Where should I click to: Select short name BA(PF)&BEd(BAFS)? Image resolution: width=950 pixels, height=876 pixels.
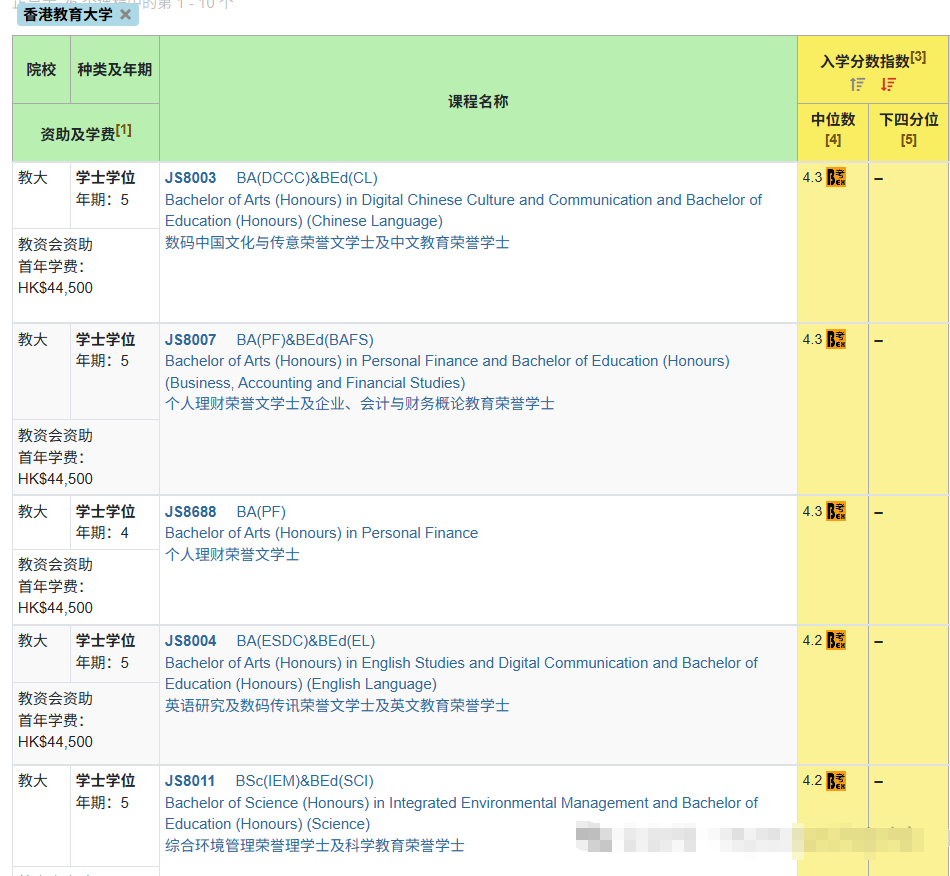(305, 340)
